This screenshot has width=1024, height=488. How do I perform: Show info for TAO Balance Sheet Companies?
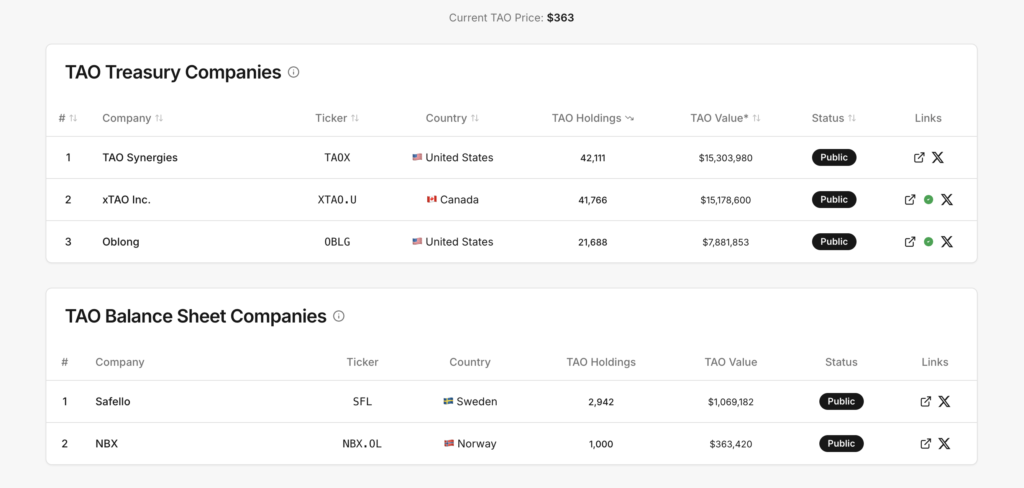click(x=339, y=316)
